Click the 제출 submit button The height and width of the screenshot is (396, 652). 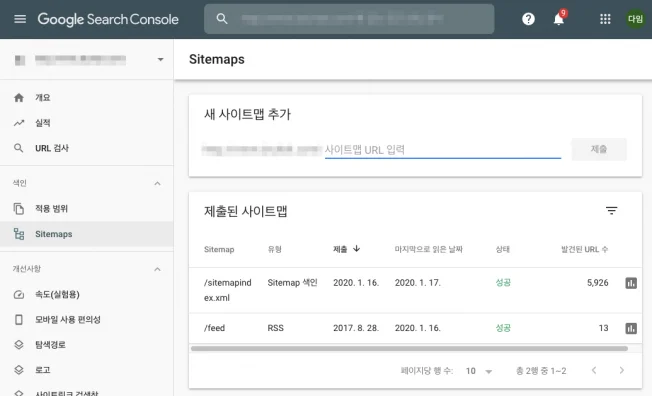coord(599,149)
